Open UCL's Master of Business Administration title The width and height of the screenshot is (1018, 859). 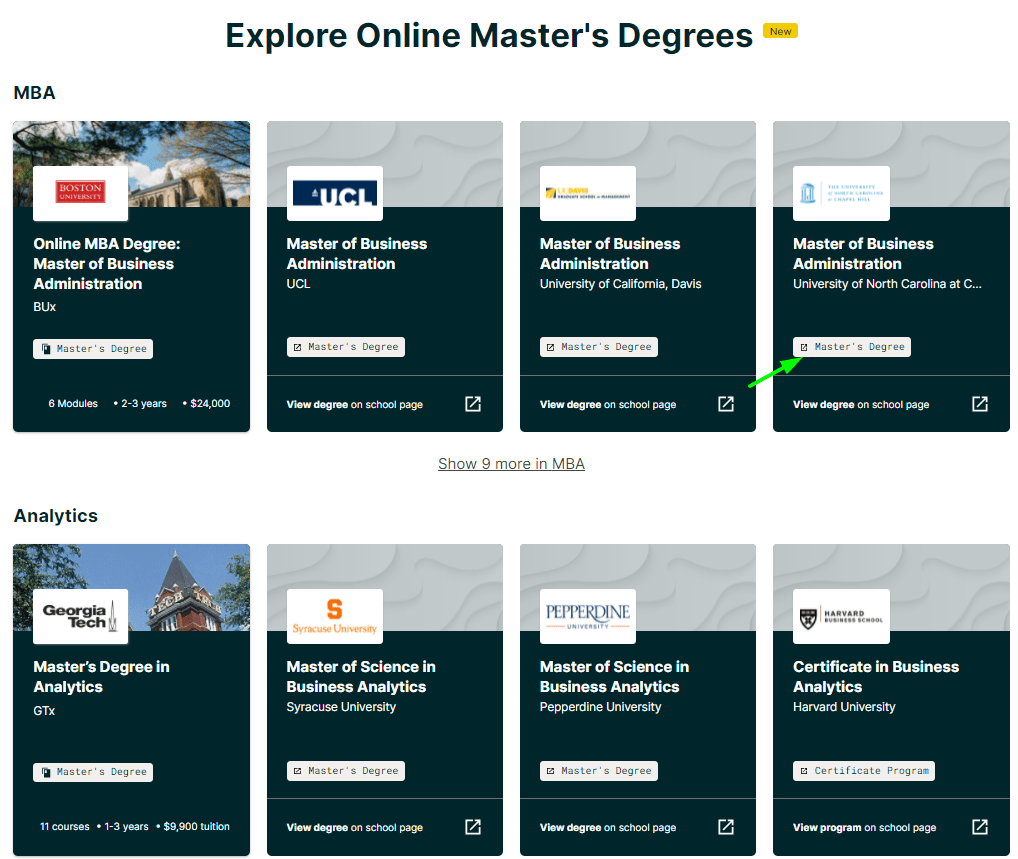(x=357, y=254)
